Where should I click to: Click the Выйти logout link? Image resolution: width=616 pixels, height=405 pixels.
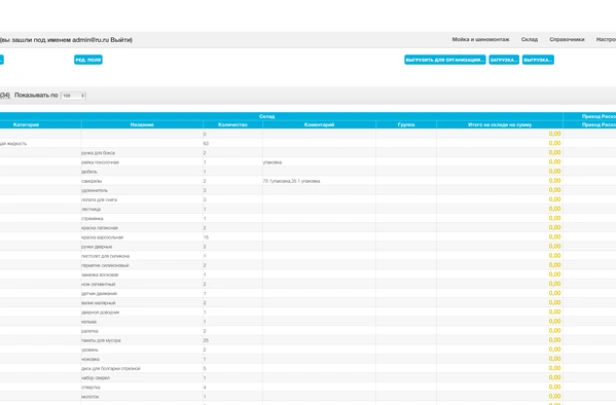pyautogui.click(x=121, y=39)
